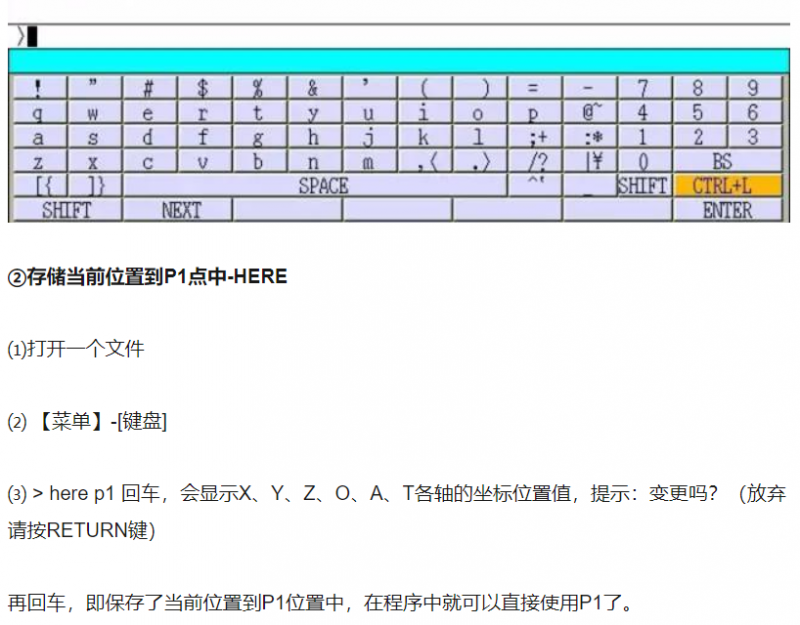Click the number 2 key
This screenshot has height=625, width=800.
(699, 137)
